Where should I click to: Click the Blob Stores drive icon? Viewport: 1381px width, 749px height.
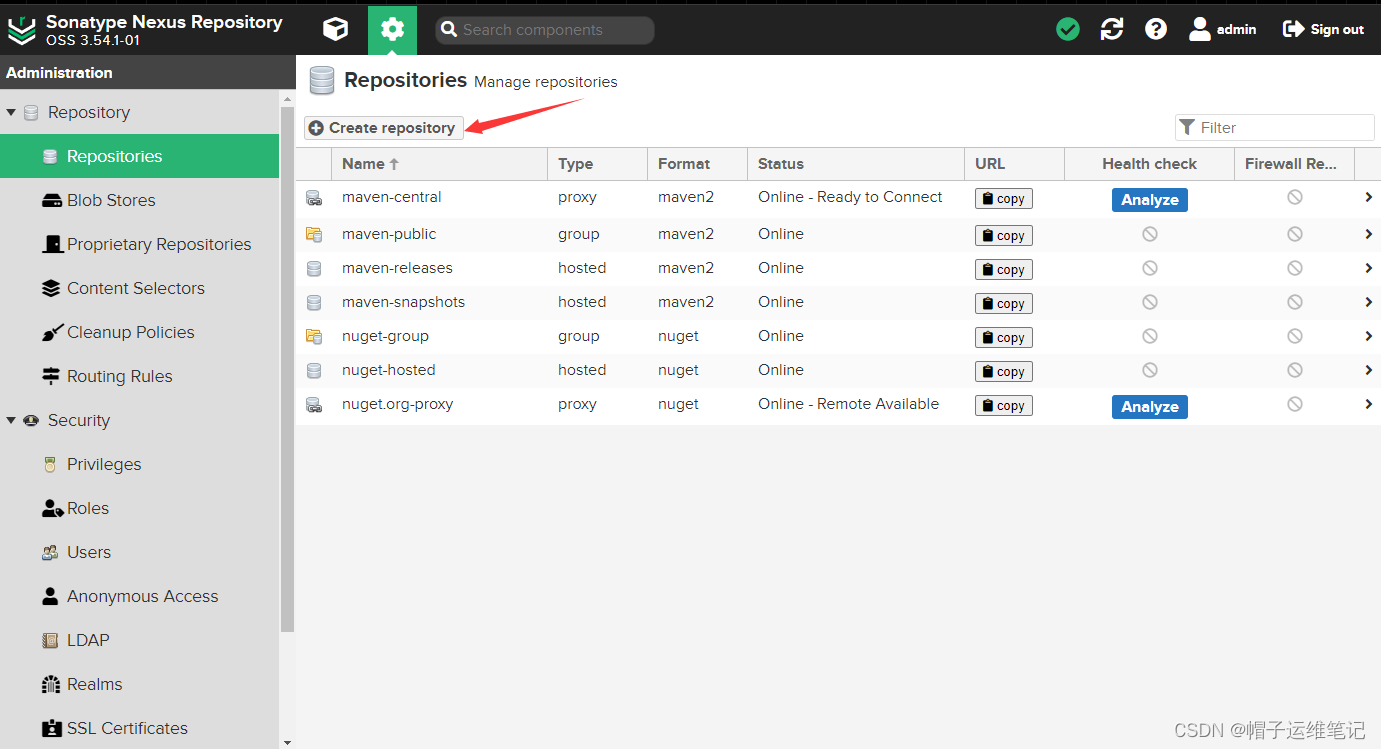(51, 200)
